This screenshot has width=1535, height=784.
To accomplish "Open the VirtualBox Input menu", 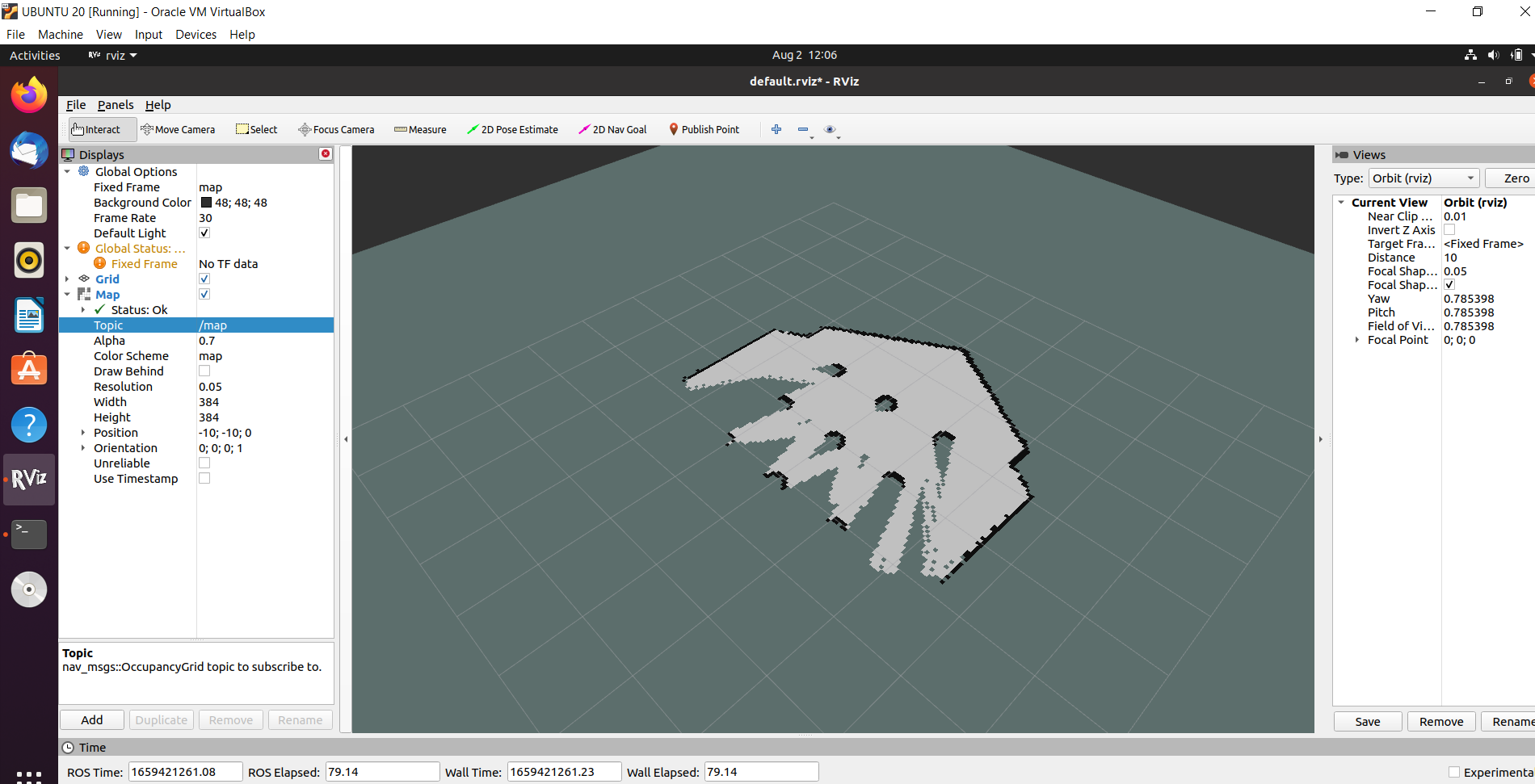I will coord(149,35).
